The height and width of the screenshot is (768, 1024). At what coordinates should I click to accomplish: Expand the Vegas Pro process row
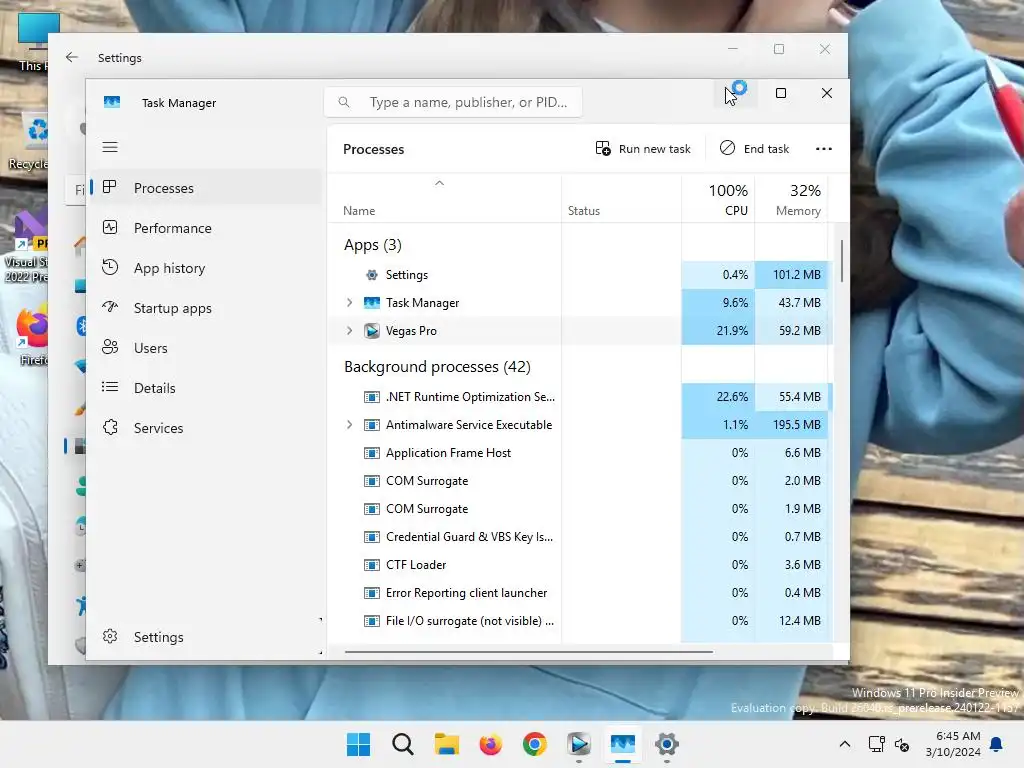point(349,330)
